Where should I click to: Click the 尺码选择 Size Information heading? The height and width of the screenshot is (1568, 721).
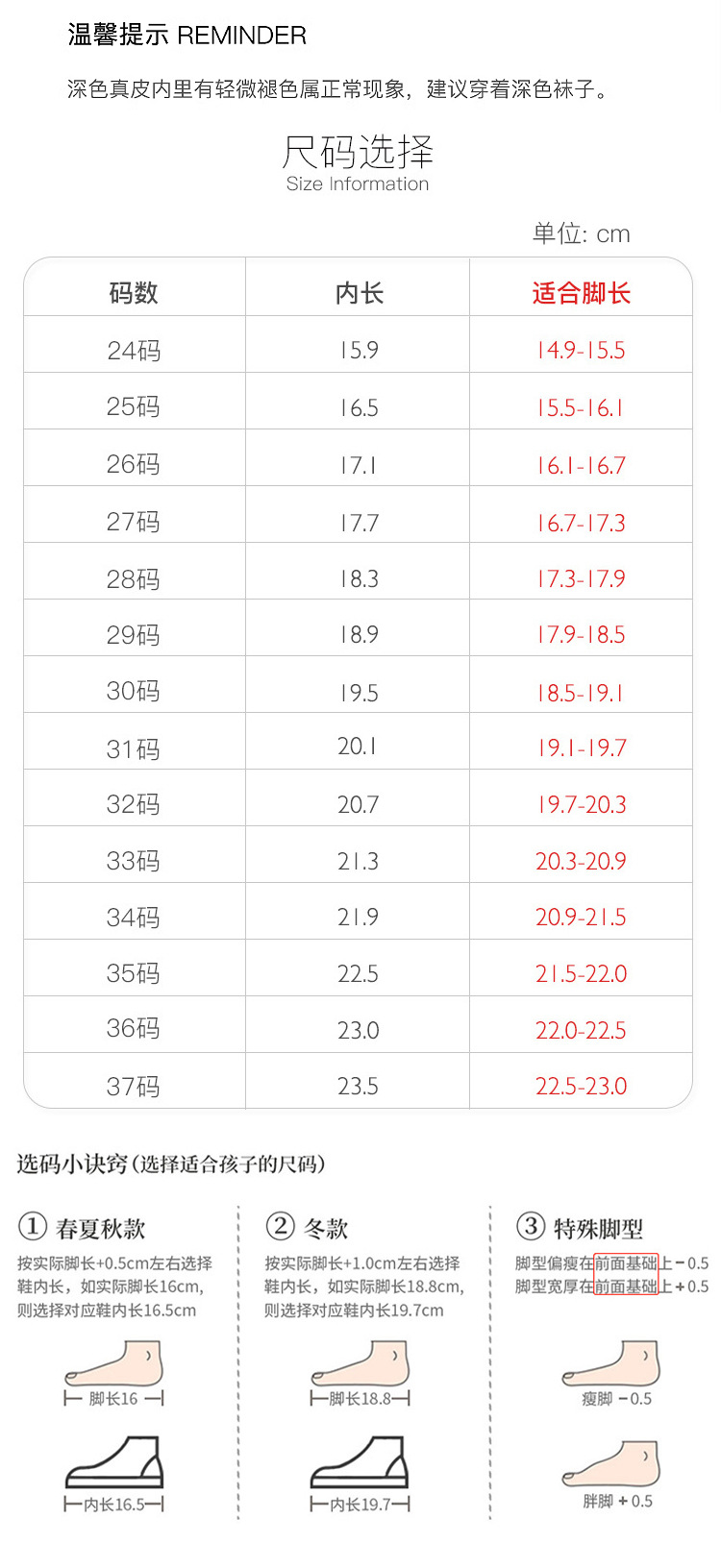pos(358,163)
